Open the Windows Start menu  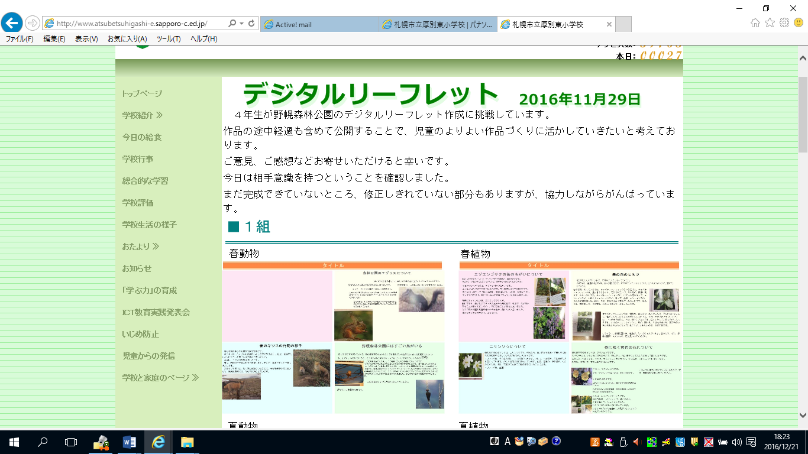click(x=14, y=442)
